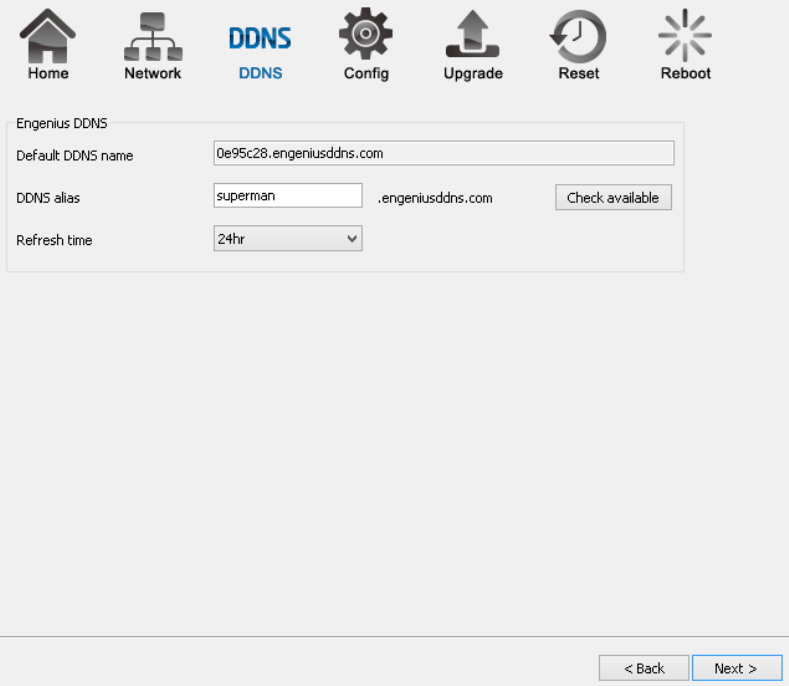Click the Reset clock icon
The height and width of the screenshot is (686, 789).
[578, 36]
